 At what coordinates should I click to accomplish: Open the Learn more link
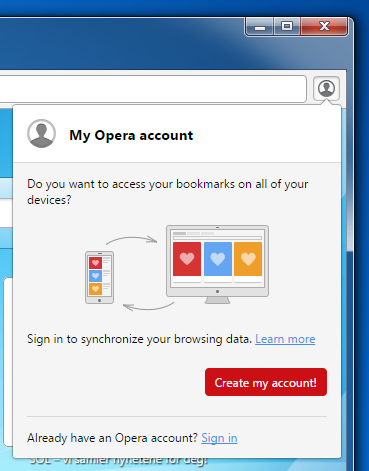(285, 339)
